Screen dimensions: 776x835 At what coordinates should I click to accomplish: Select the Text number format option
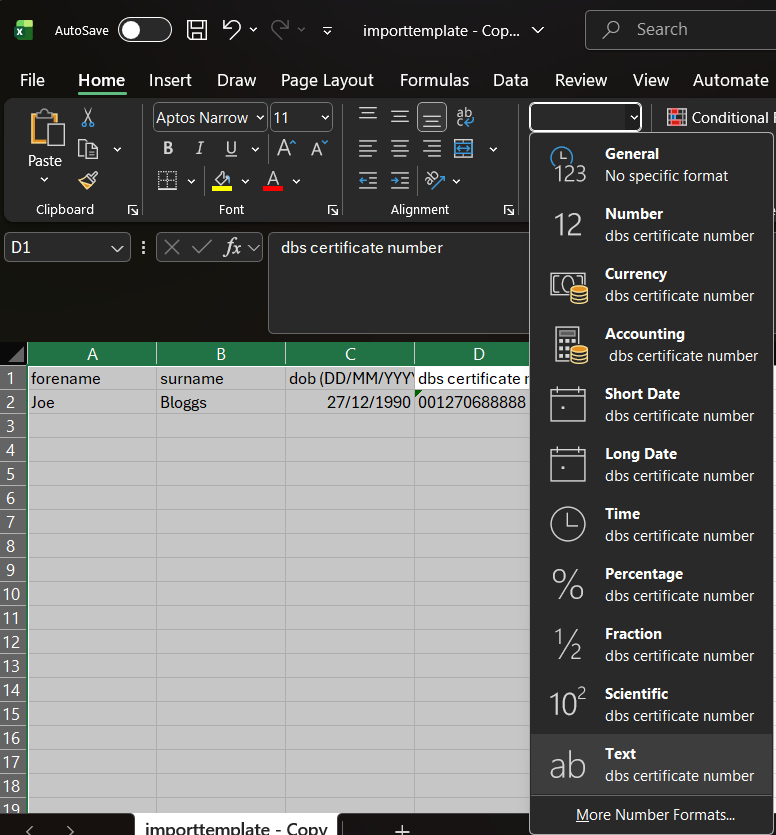[651, 765]
